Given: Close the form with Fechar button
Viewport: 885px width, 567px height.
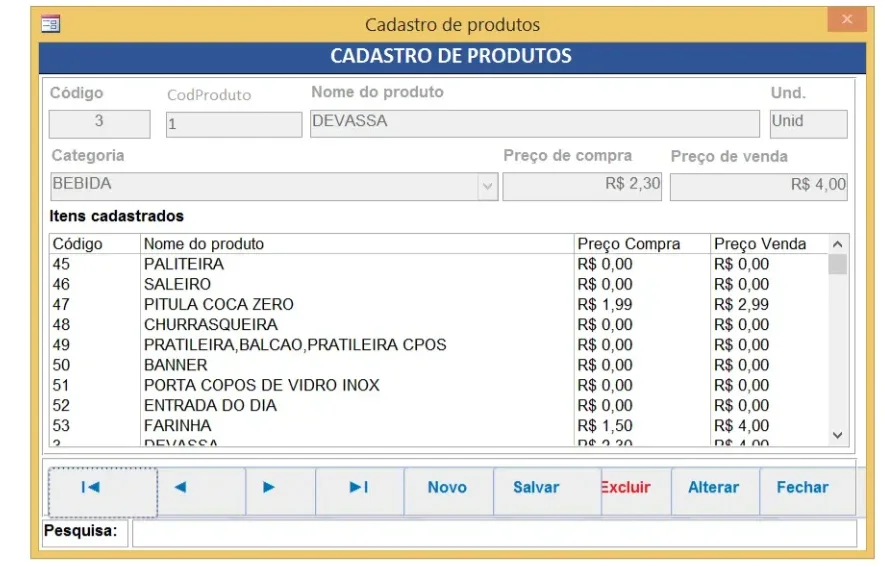Looking at the screenshot, I should pos(807,492).
